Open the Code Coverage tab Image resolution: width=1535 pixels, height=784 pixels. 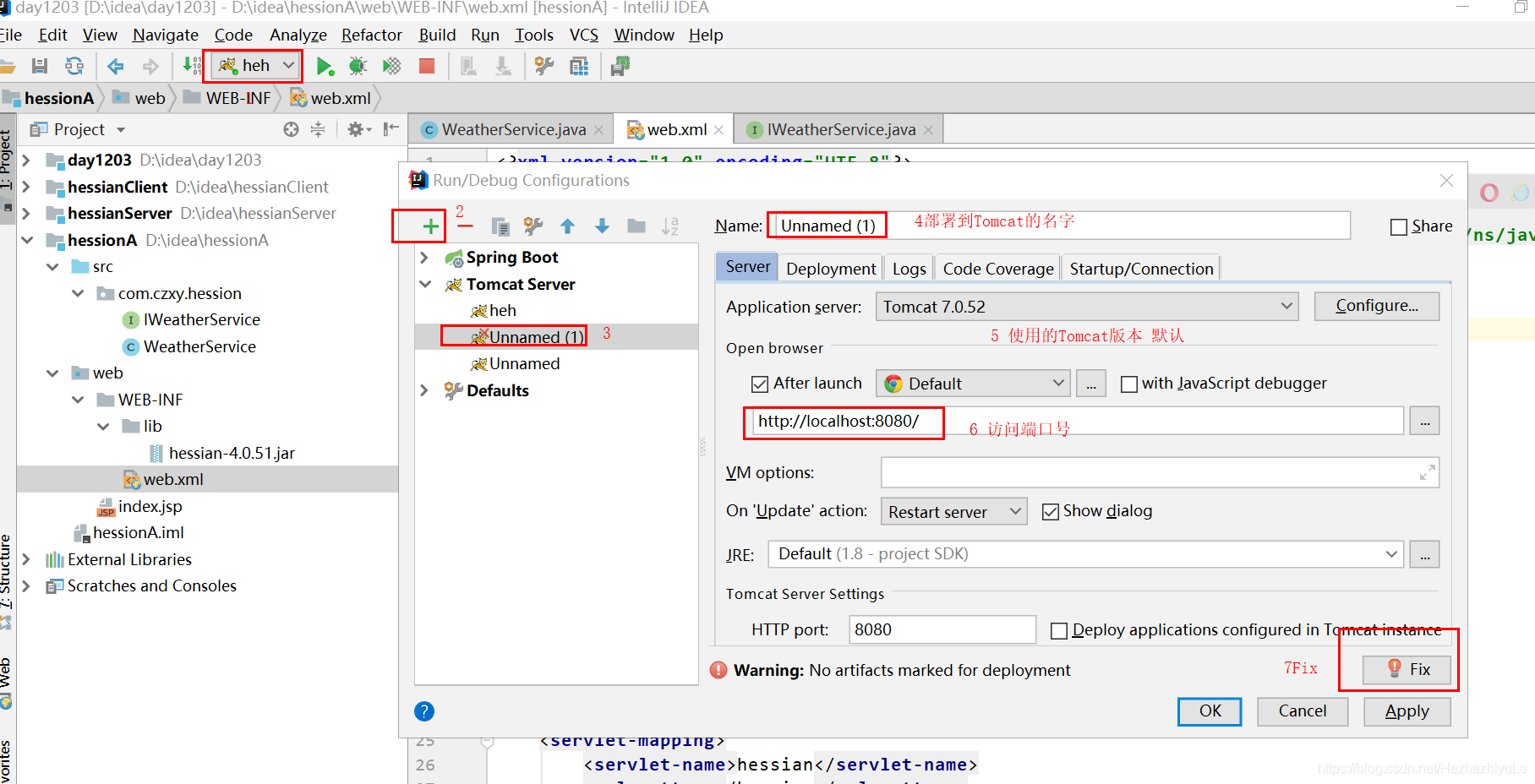[x=998, y=269]
